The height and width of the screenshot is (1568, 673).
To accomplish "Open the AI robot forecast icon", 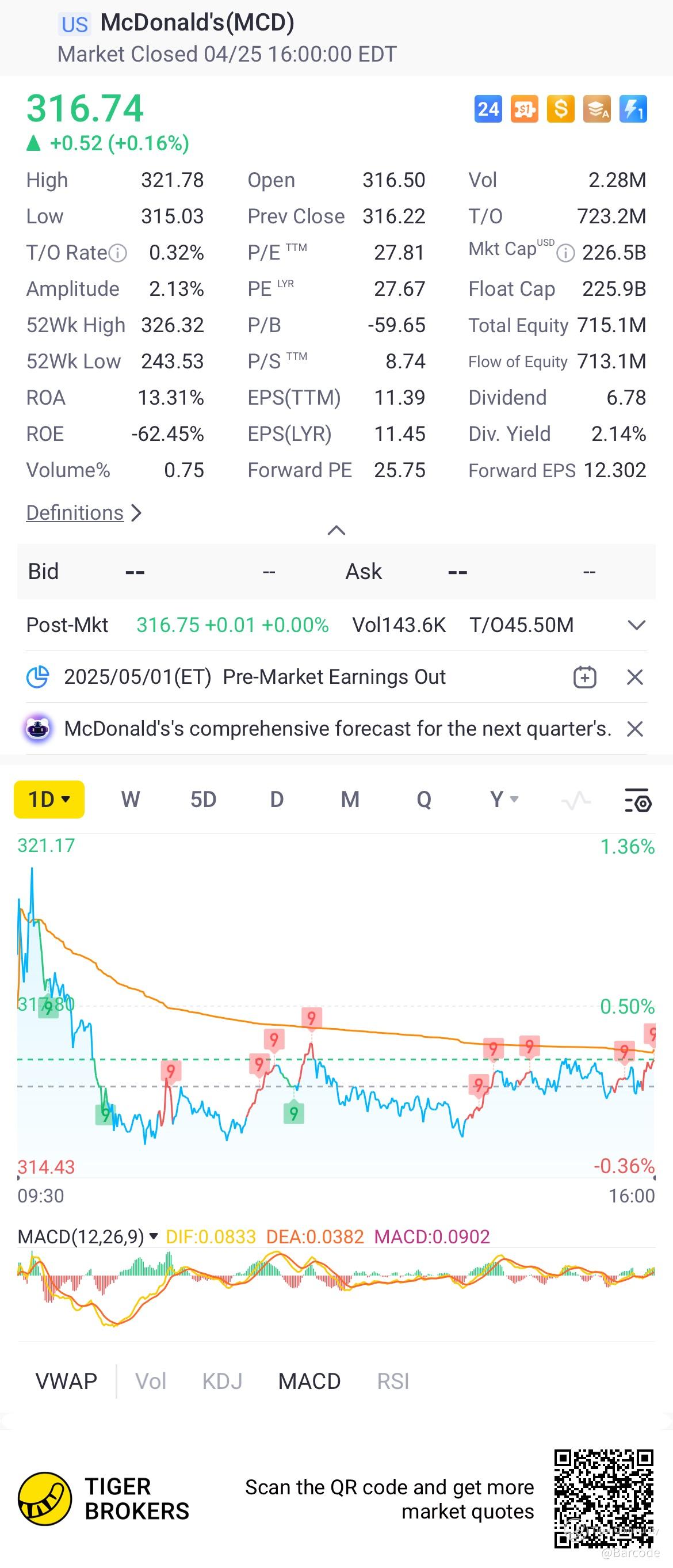I will click(x=38, y=729).
